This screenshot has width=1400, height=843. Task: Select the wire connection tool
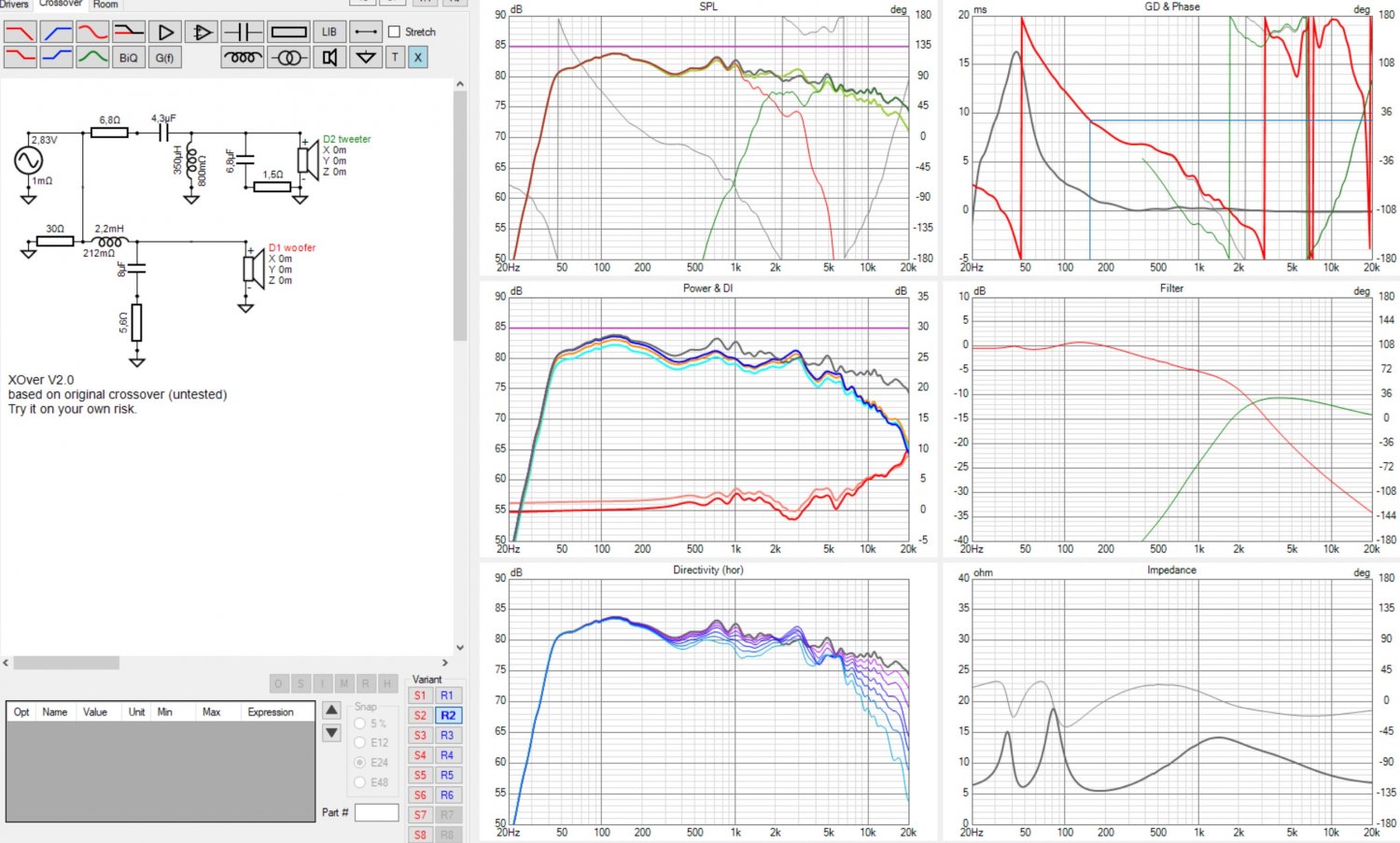coord(366,32)
